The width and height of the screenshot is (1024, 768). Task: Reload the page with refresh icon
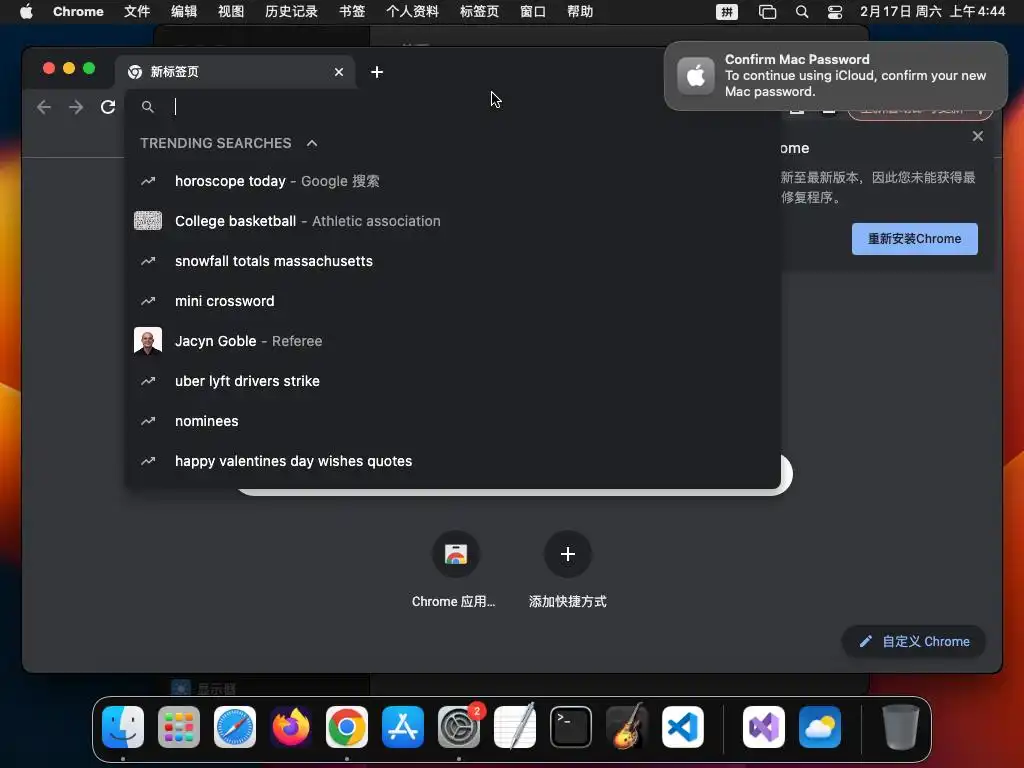(x=108, y=107)
